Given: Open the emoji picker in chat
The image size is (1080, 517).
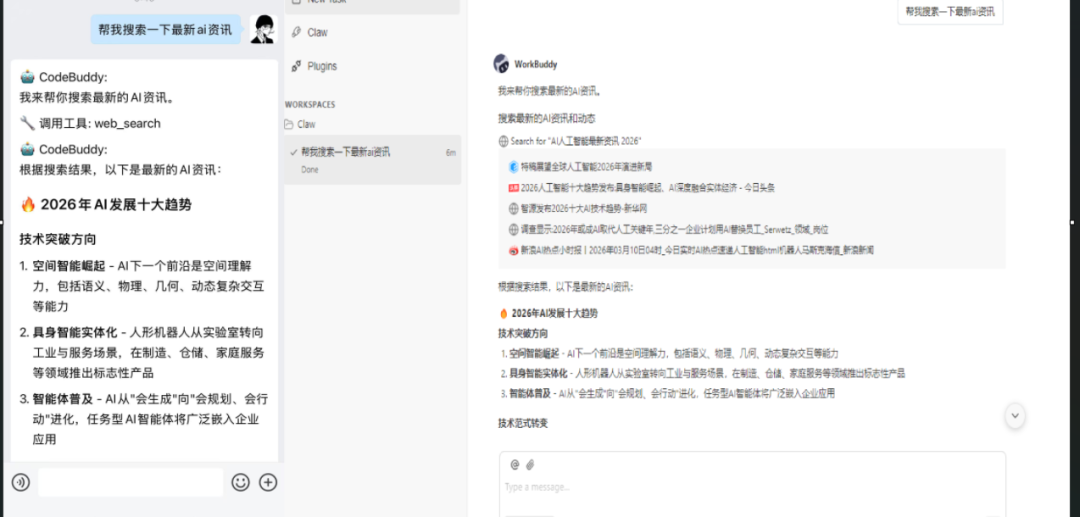Looking at the screenshot, I should pyautogui.click(x=240, y=483).
